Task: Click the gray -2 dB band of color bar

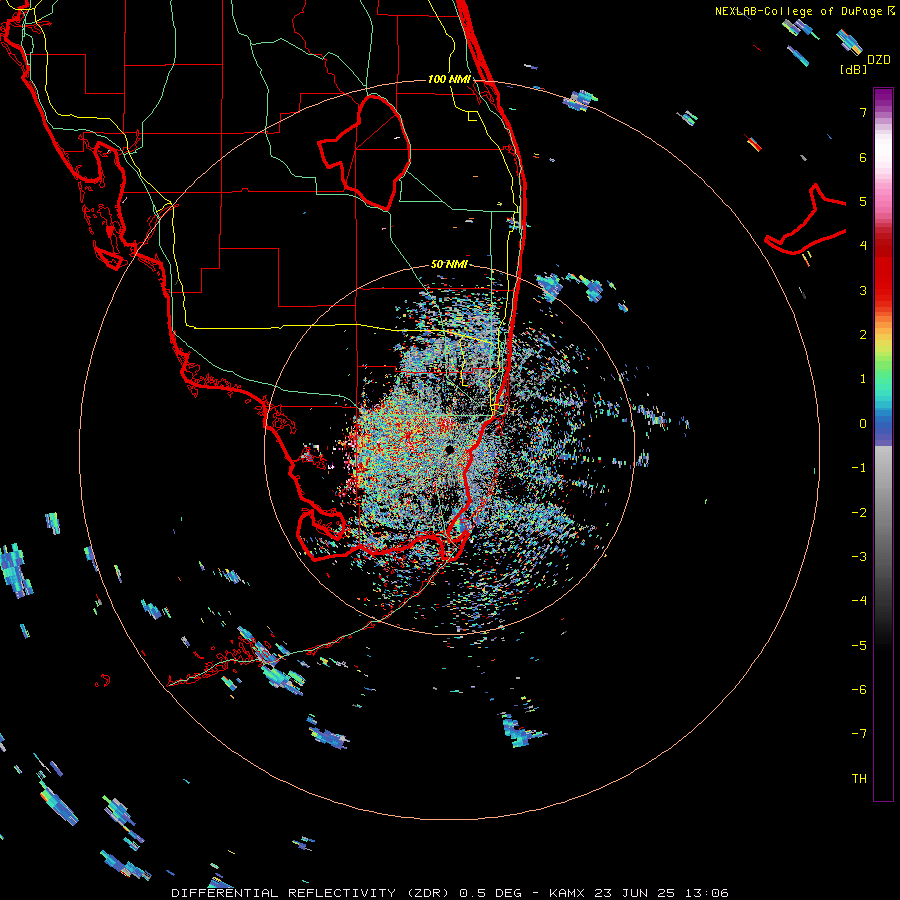Action: point(883,513)
